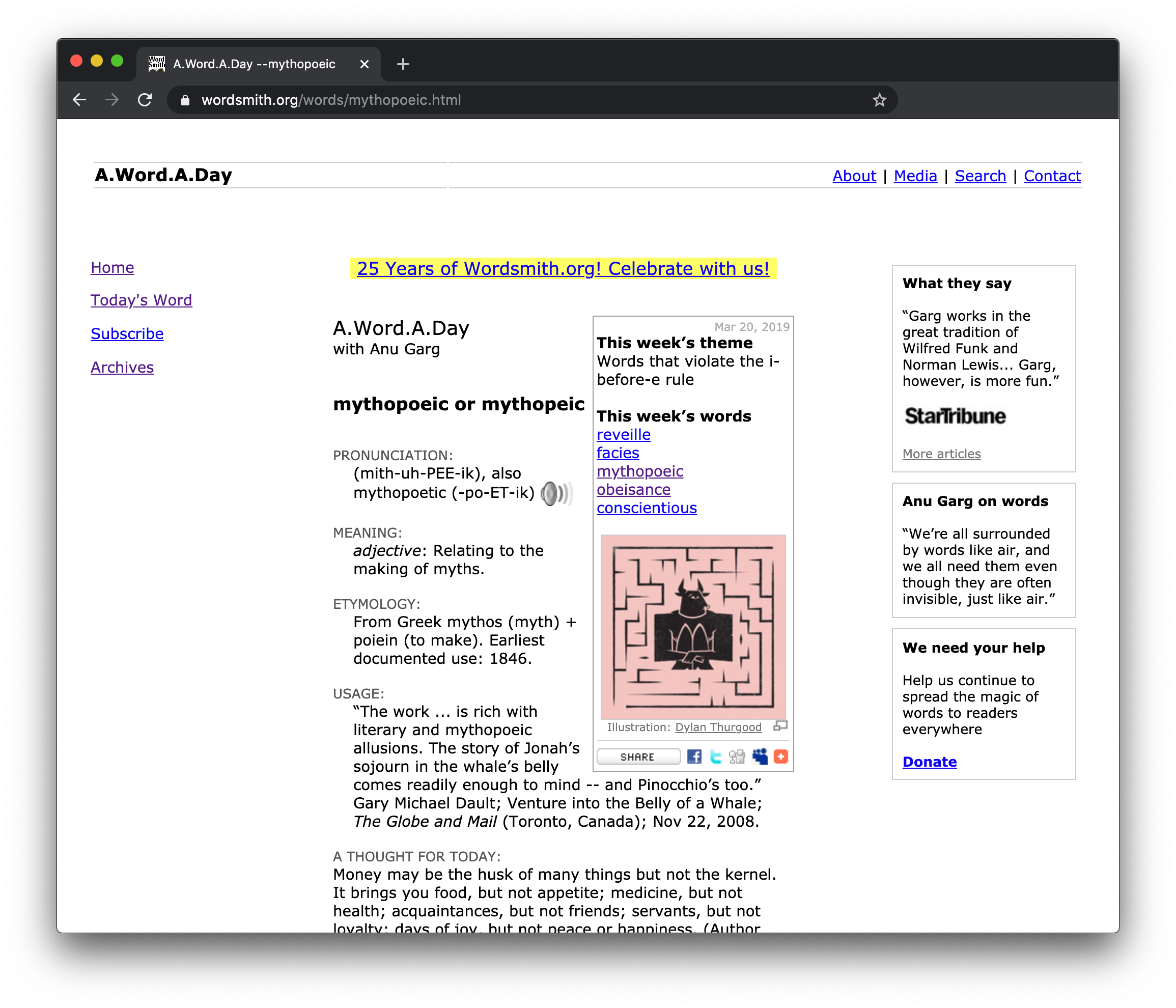Click the 'This week's theme' heading
The height and width of the screenshot is (1008, 1176).
(x=674, y=343)
